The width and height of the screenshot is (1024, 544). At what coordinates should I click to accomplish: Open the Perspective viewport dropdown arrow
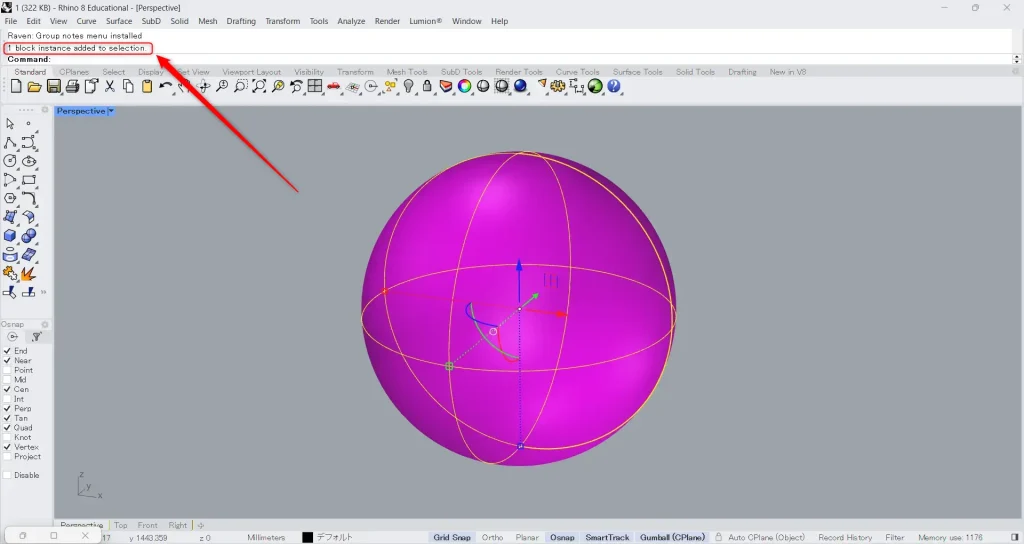111,111
